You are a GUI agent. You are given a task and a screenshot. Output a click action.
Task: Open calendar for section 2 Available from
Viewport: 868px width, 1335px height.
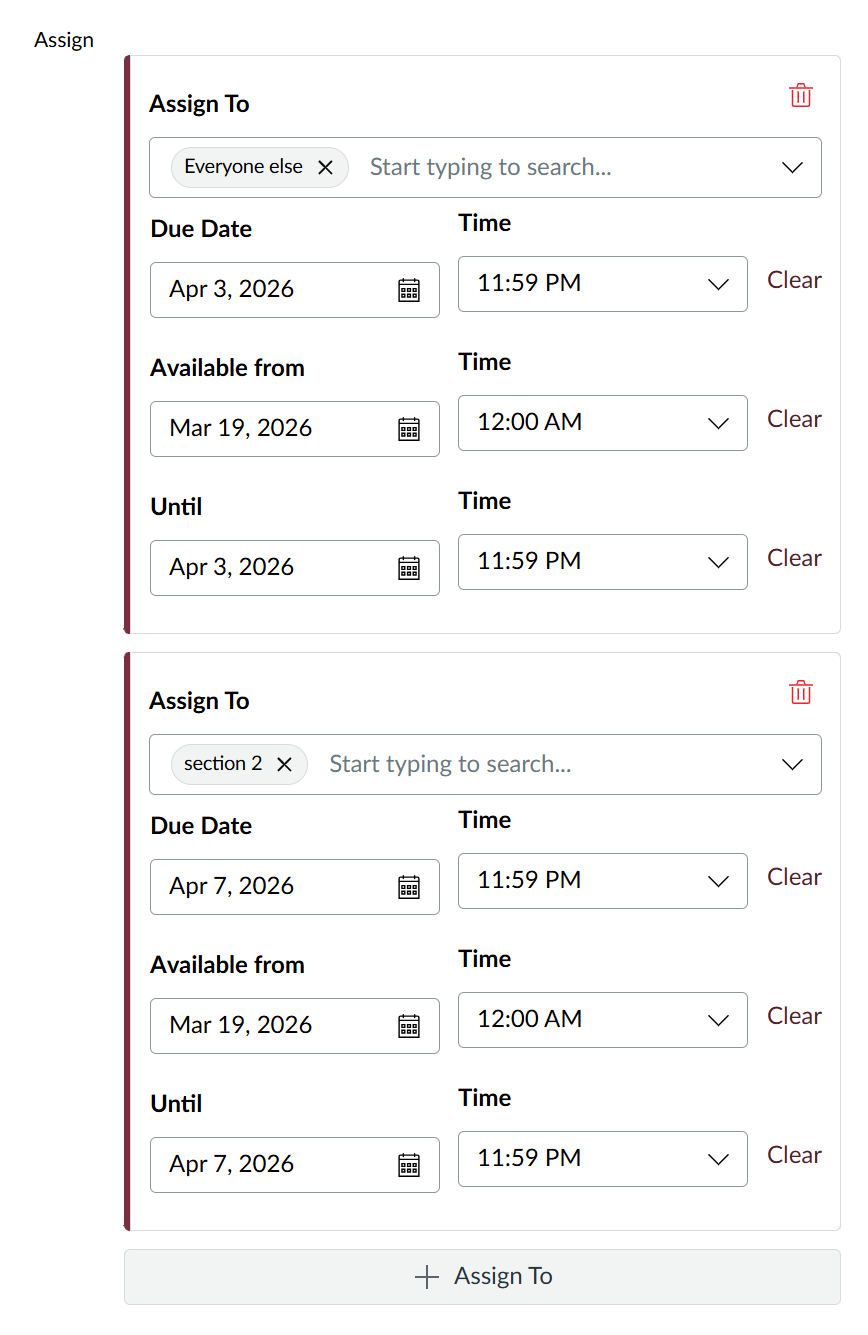(x=409, y=1025)
